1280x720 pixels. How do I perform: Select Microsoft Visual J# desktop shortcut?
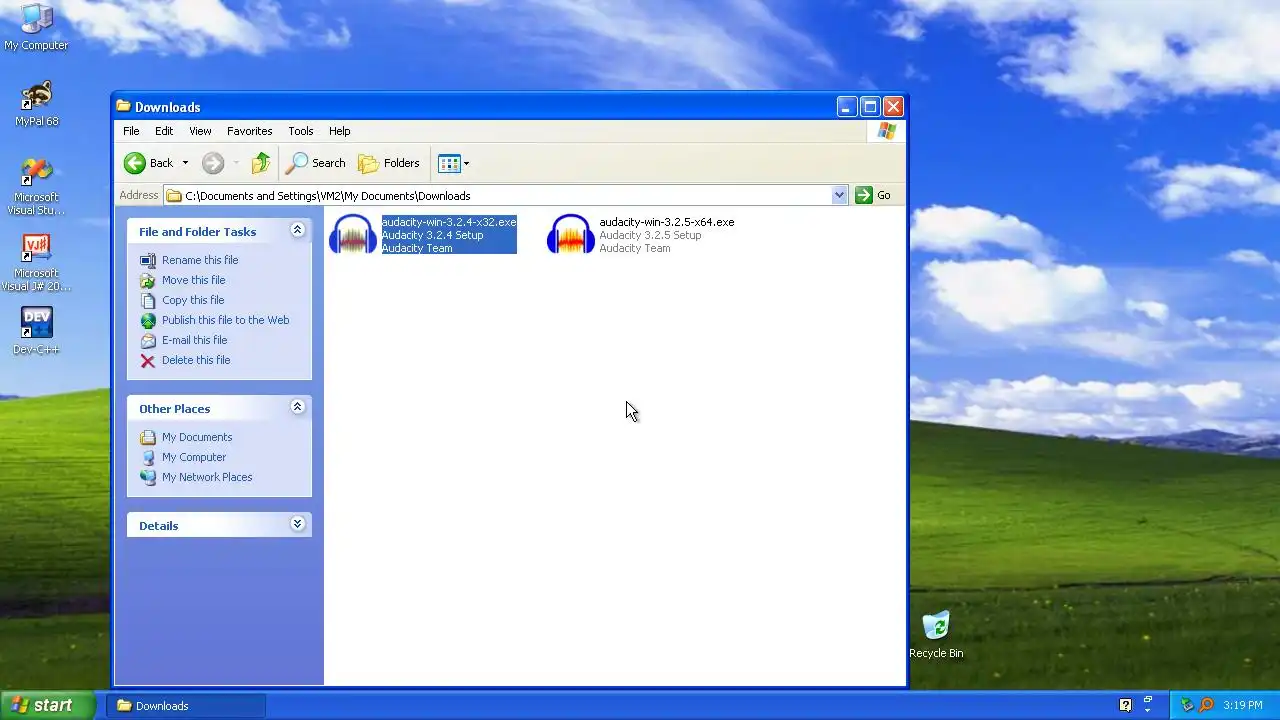(x=36, y=262)
